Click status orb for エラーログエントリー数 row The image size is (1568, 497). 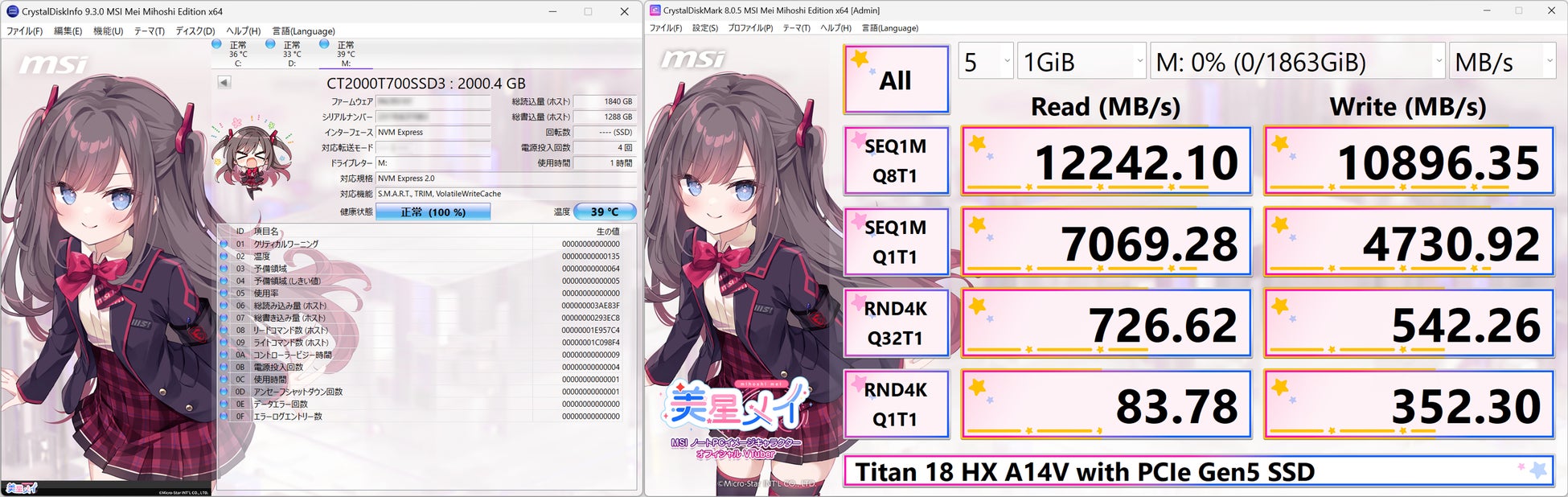[x=224, y=416]
